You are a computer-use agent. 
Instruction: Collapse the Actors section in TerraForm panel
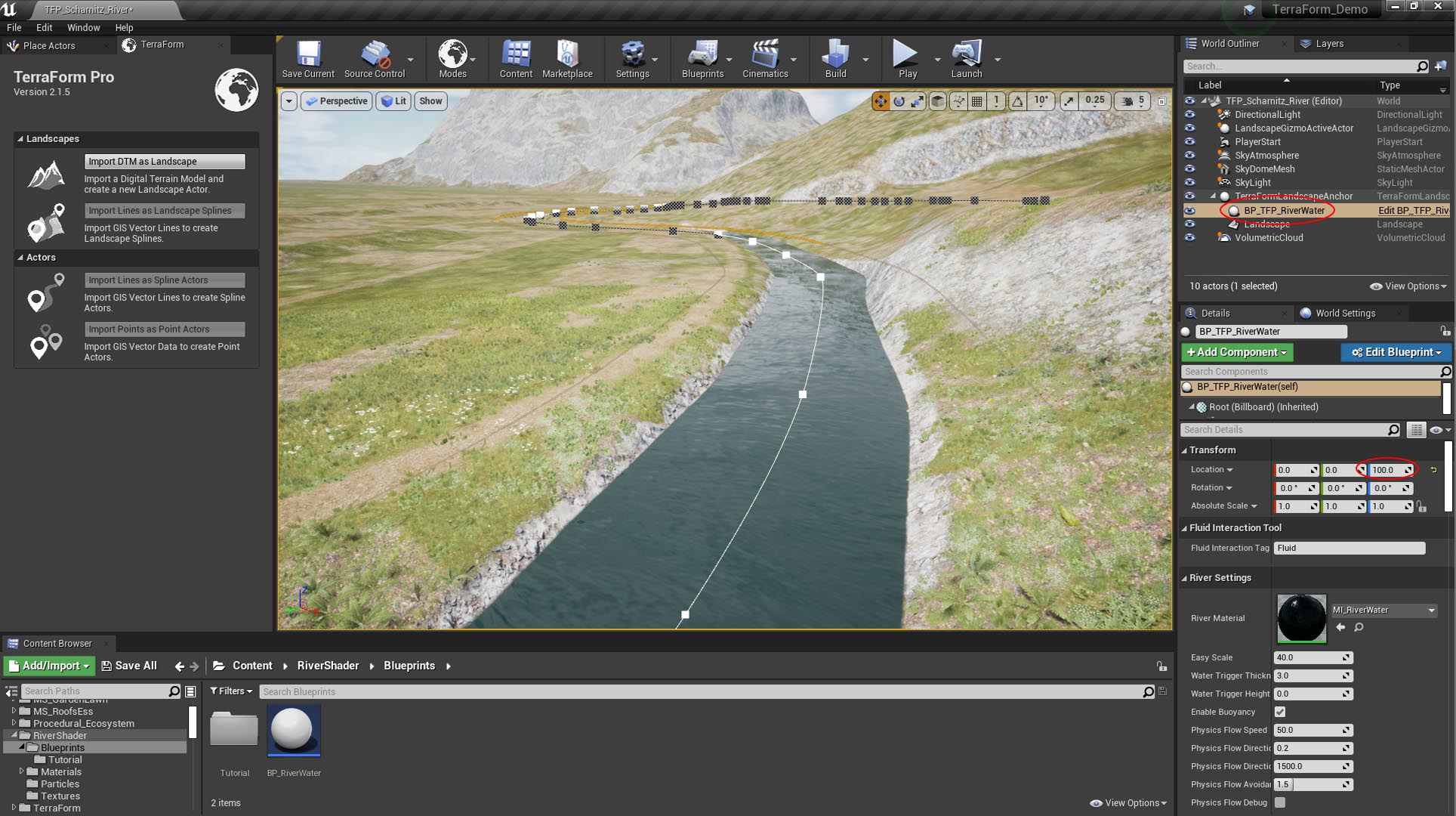pos(20,258)
